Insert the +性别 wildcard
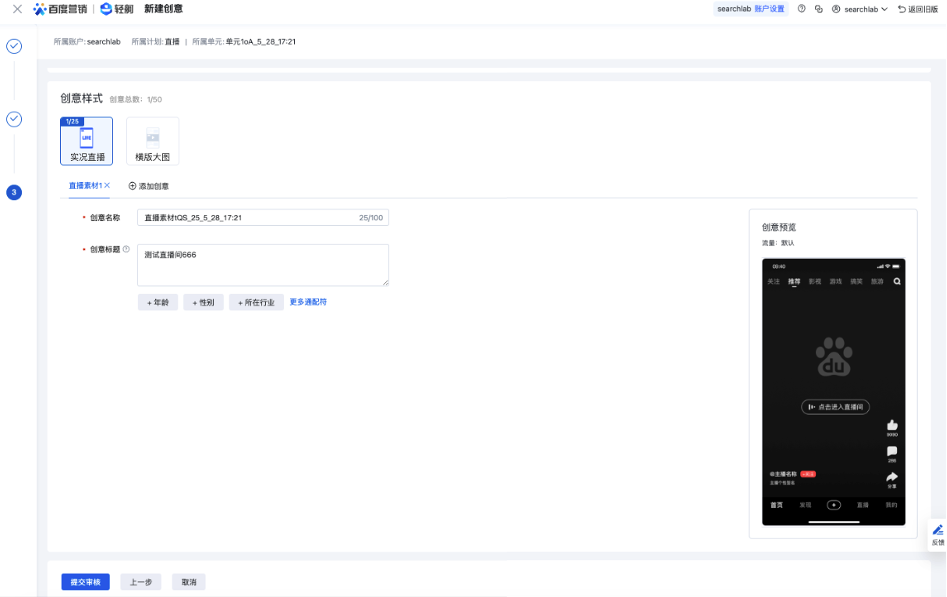The image size is (947, 597). 204,302
